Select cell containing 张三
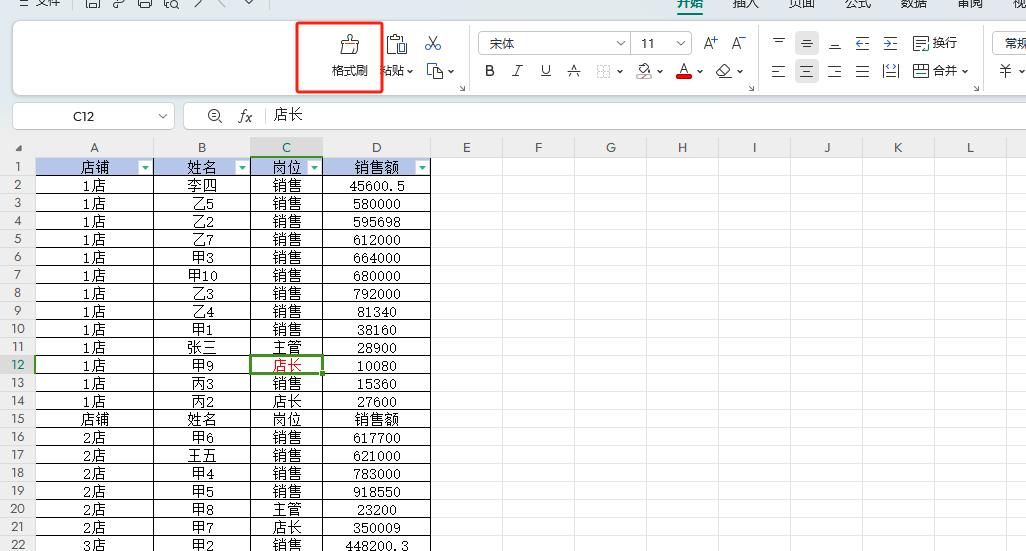Screen dimensions: 1026x551 [202, 347]
